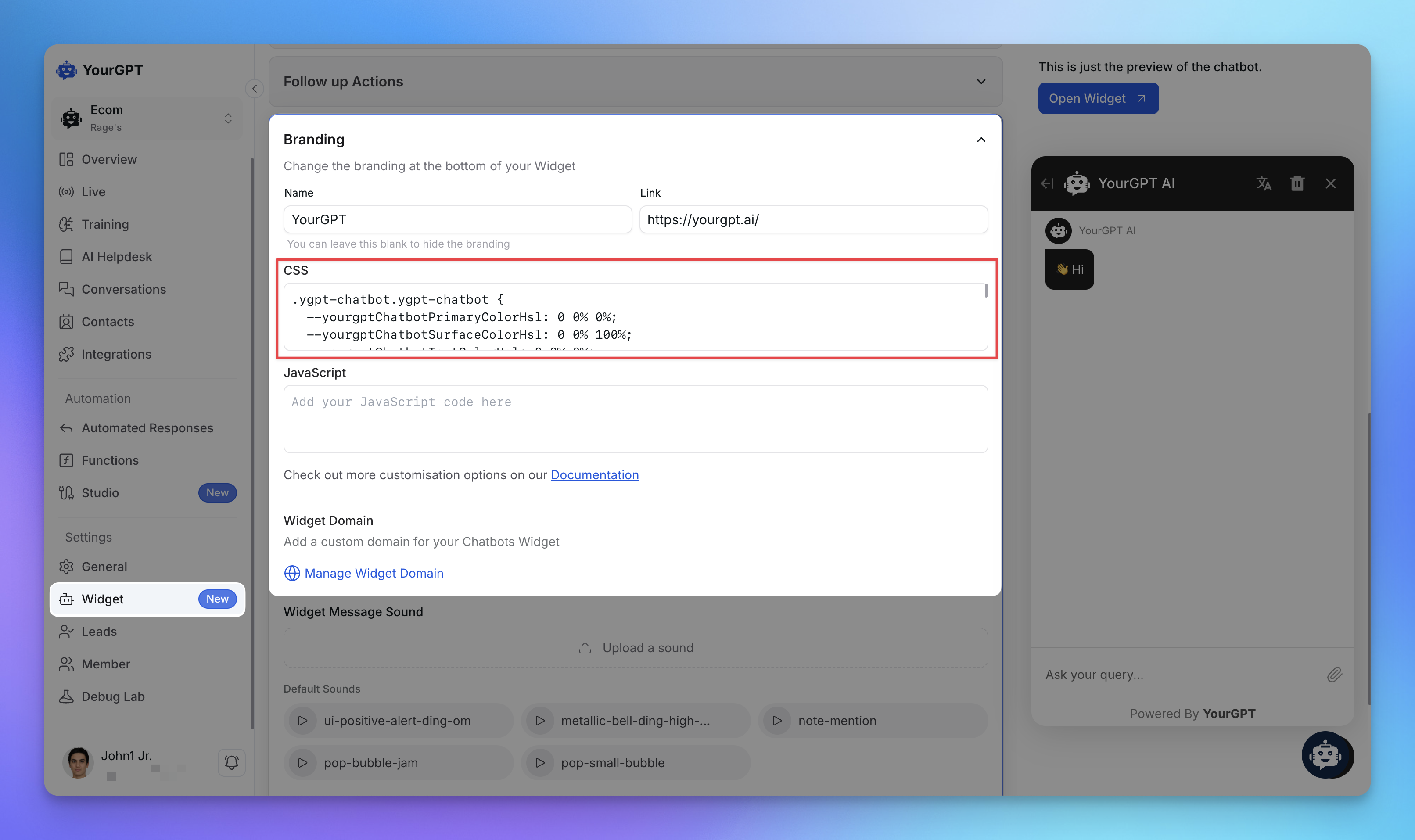The image size is (1415, 840).
Task: Play note-mention sound
Action: pyautogui.click(x=777, y=721)
